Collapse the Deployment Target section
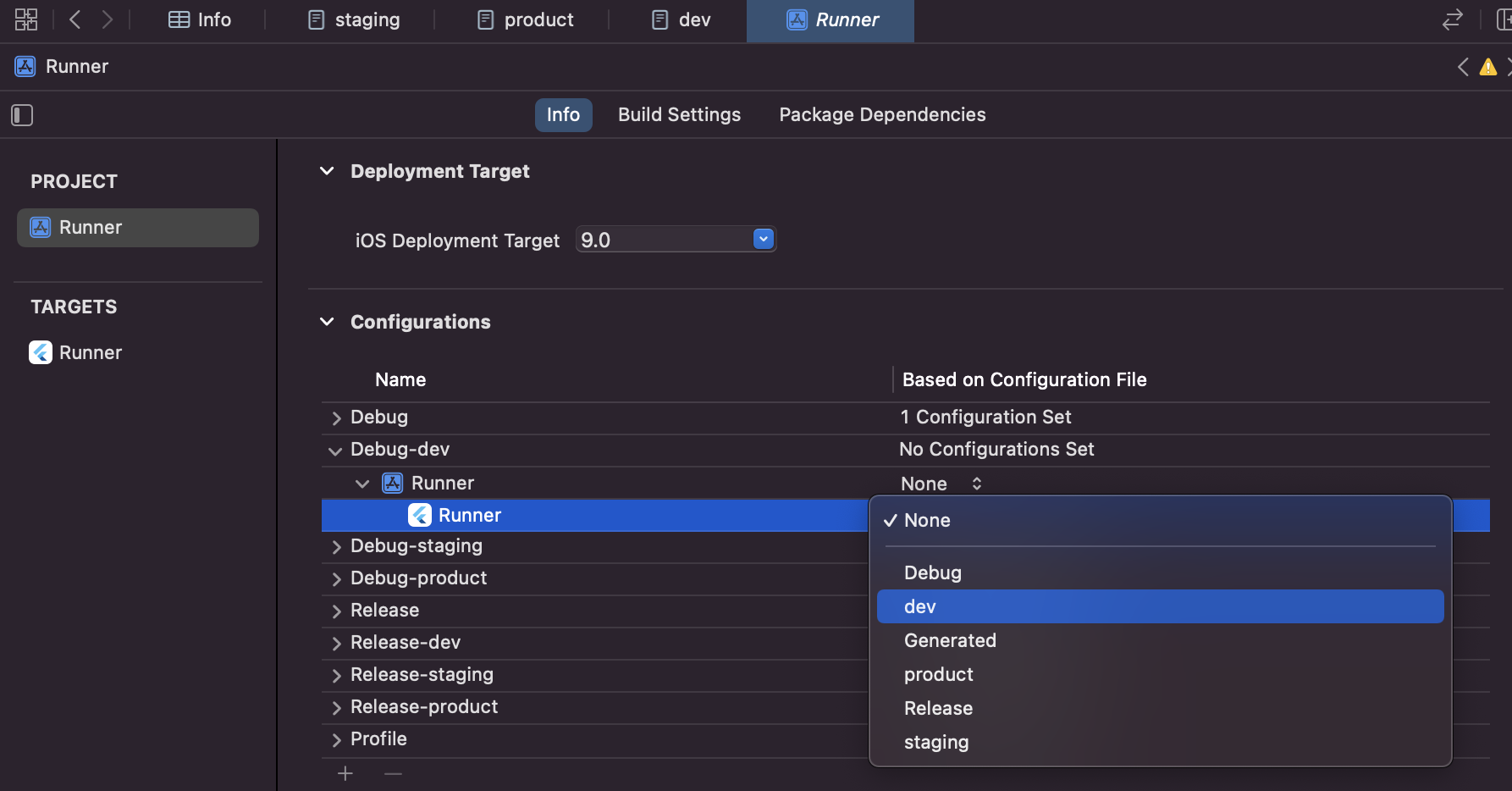1512x791 pixels. tap(328, 170)
